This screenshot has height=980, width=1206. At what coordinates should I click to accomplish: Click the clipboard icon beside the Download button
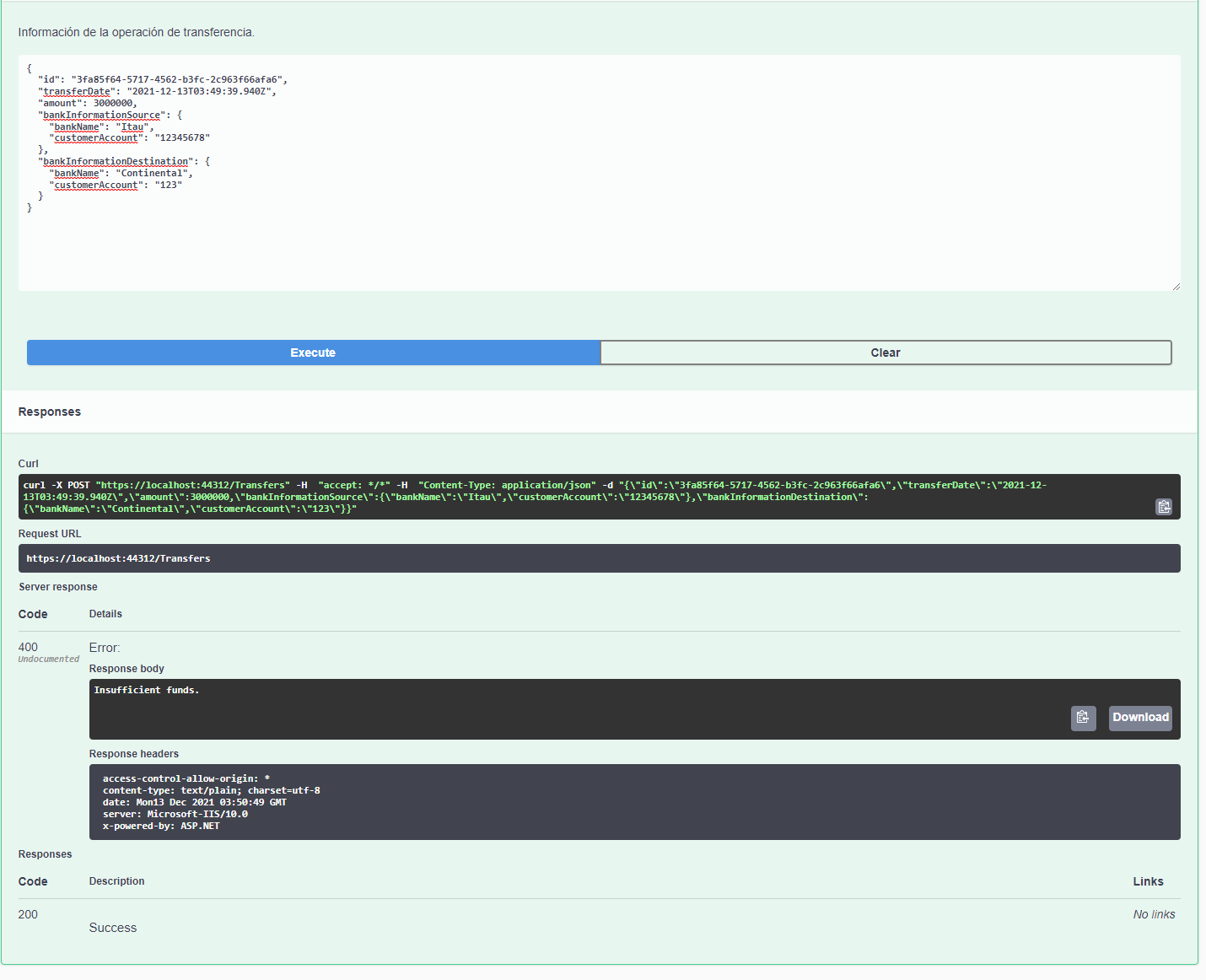pos(1083,718)
